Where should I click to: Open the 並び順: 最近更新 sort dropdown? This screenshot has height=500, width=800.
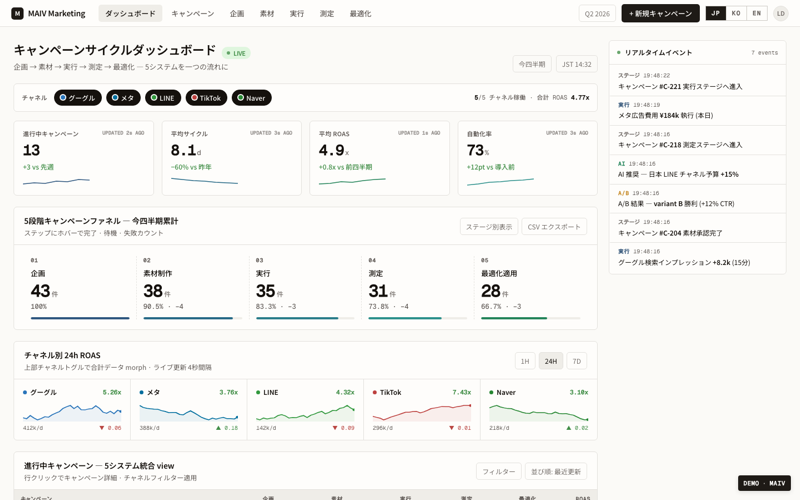(x=556, y=471)
